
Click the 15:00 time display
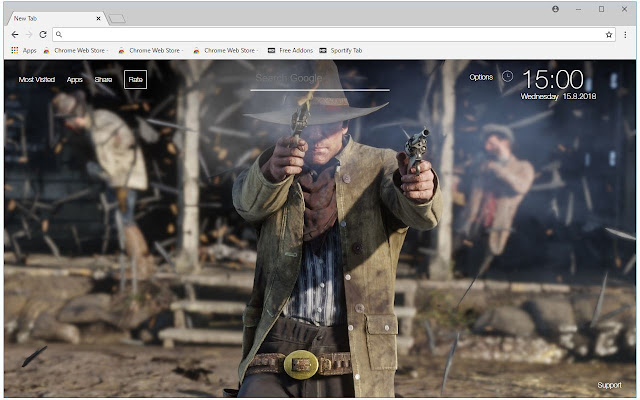coord(553,79)
